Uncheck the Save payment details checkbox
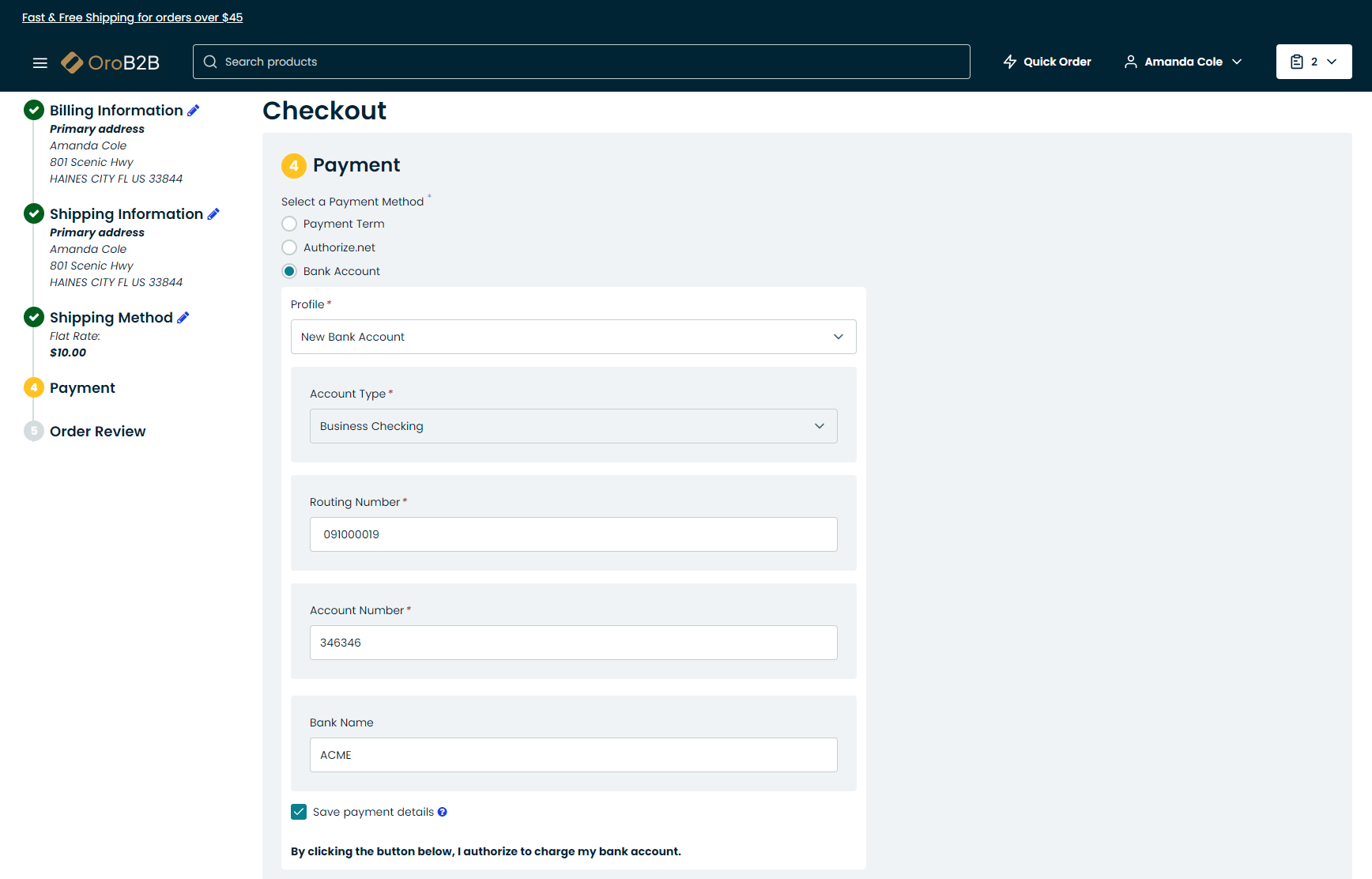The width and height of the screenshot is (1372, 879). click(299, 812)
